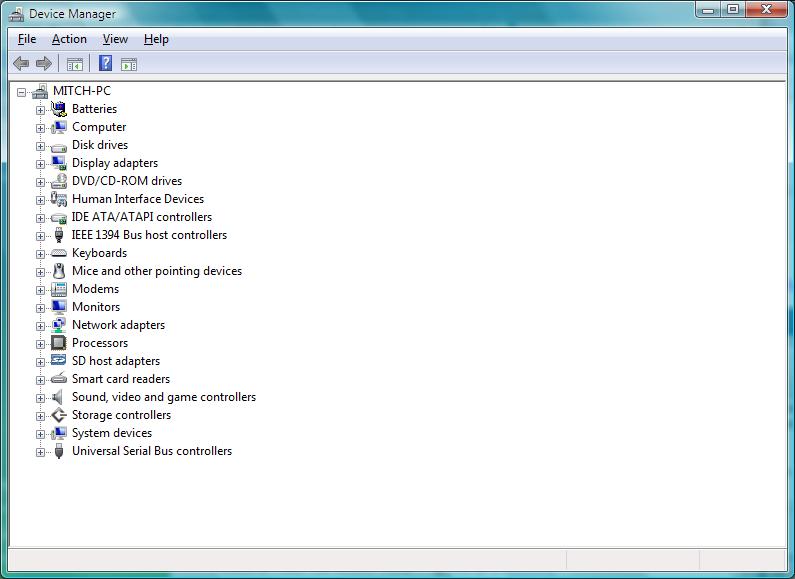795x579 pixels.
Task: Click the Forward arrow toolbar icon
Action: [x=44, y=63]
